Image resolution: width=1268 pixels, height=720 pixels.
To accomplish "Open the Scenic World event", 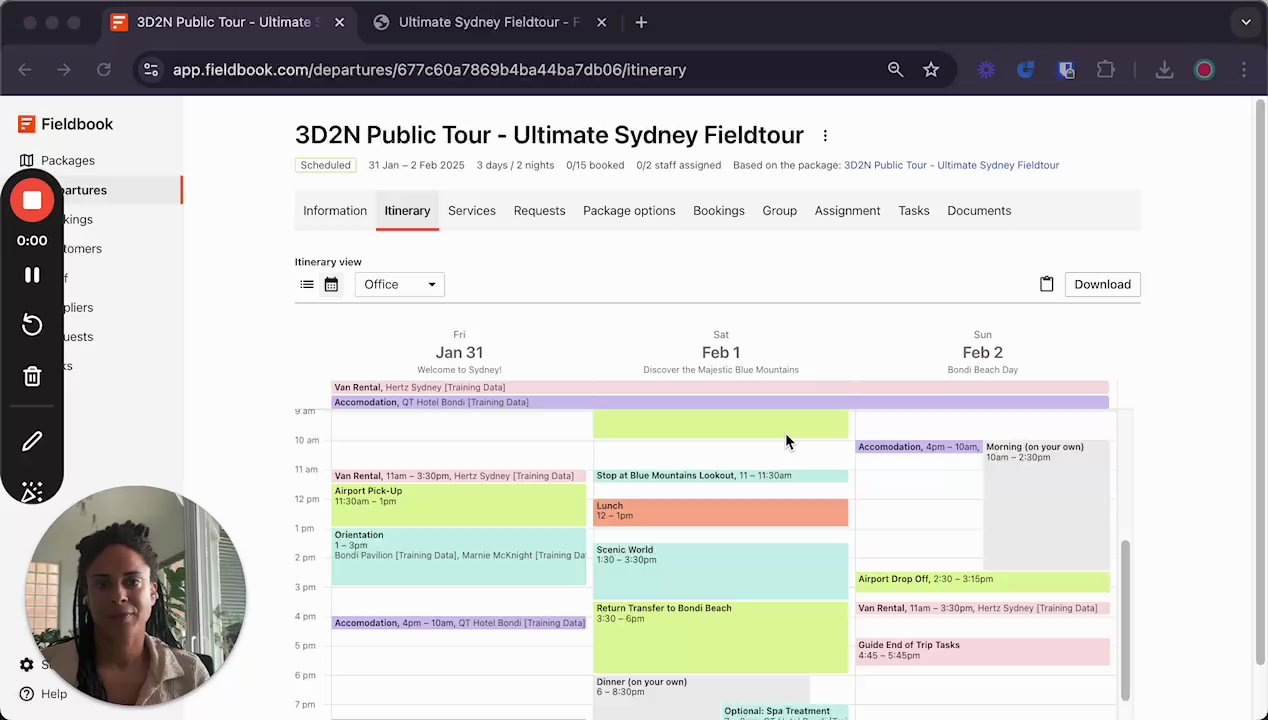I will coord(720,571).
